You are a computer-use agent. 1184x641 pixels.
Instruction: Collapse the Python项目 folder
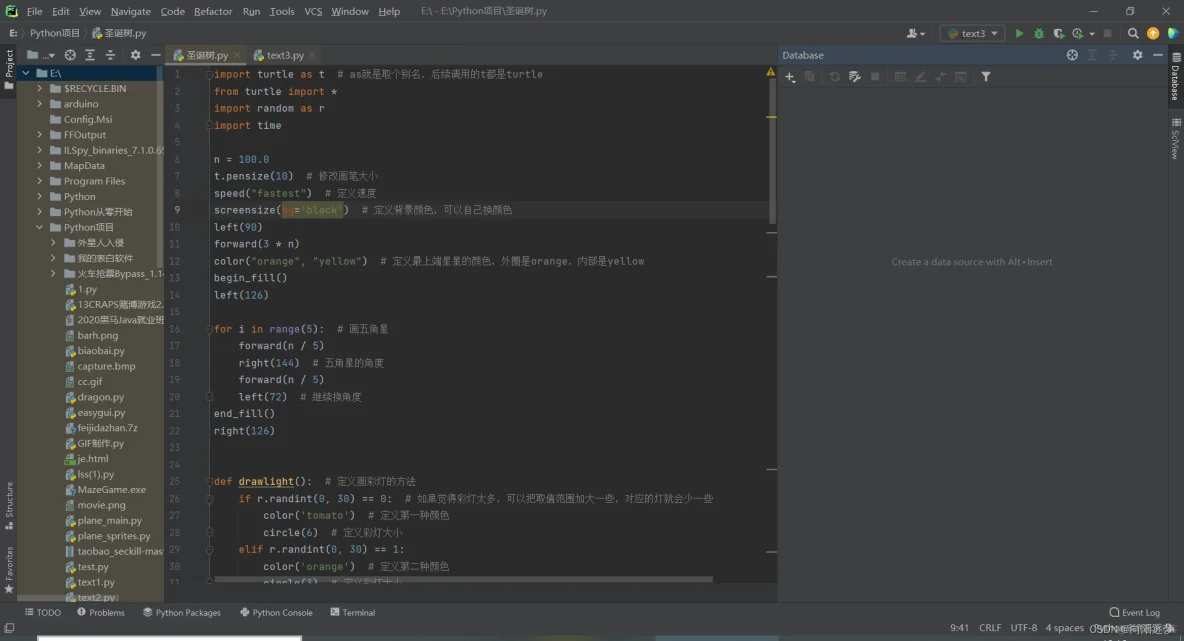point(39,227)
